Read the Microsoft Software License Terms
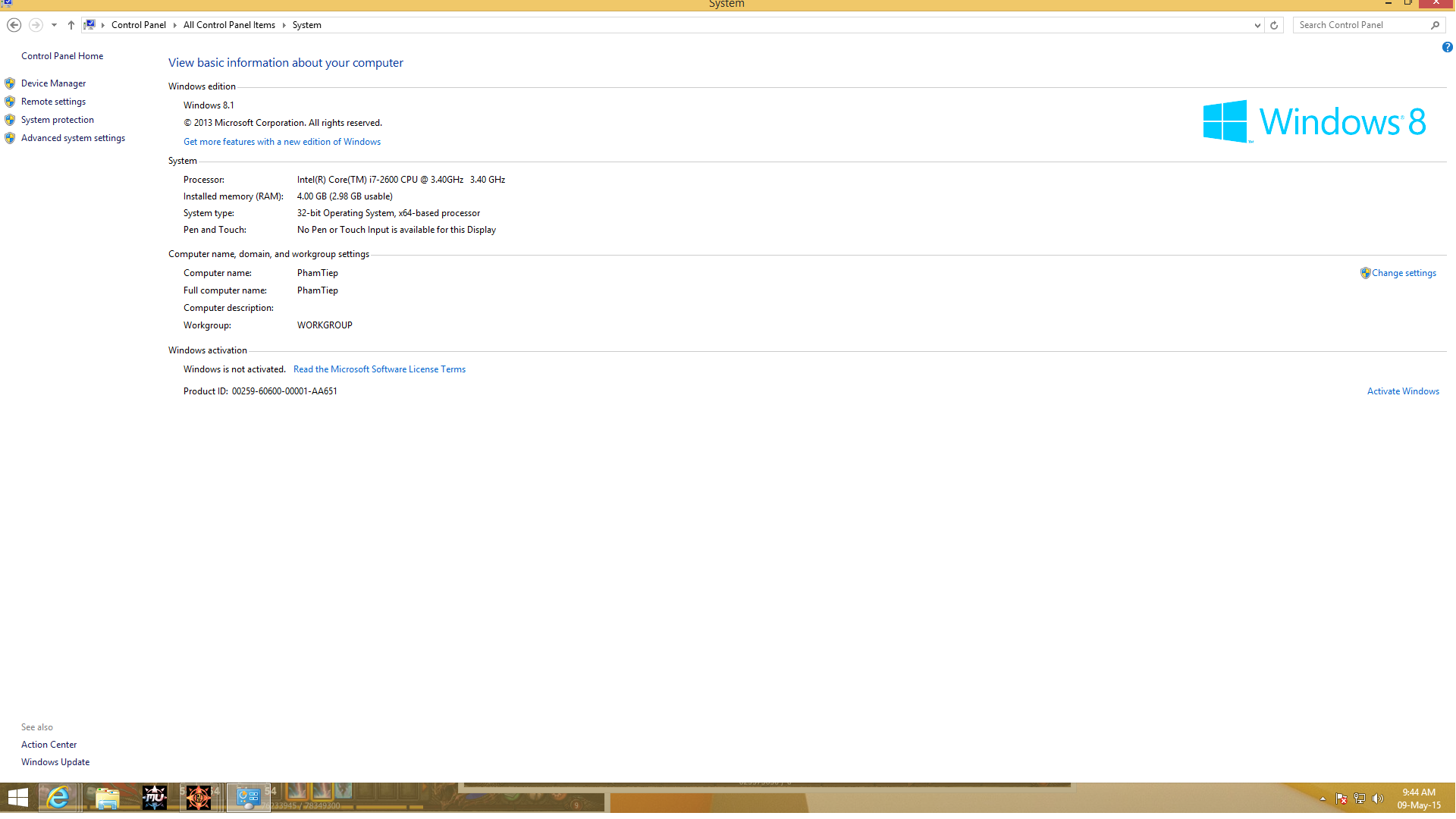Screen dimensions: 1456x819 [x=379, y=369]
